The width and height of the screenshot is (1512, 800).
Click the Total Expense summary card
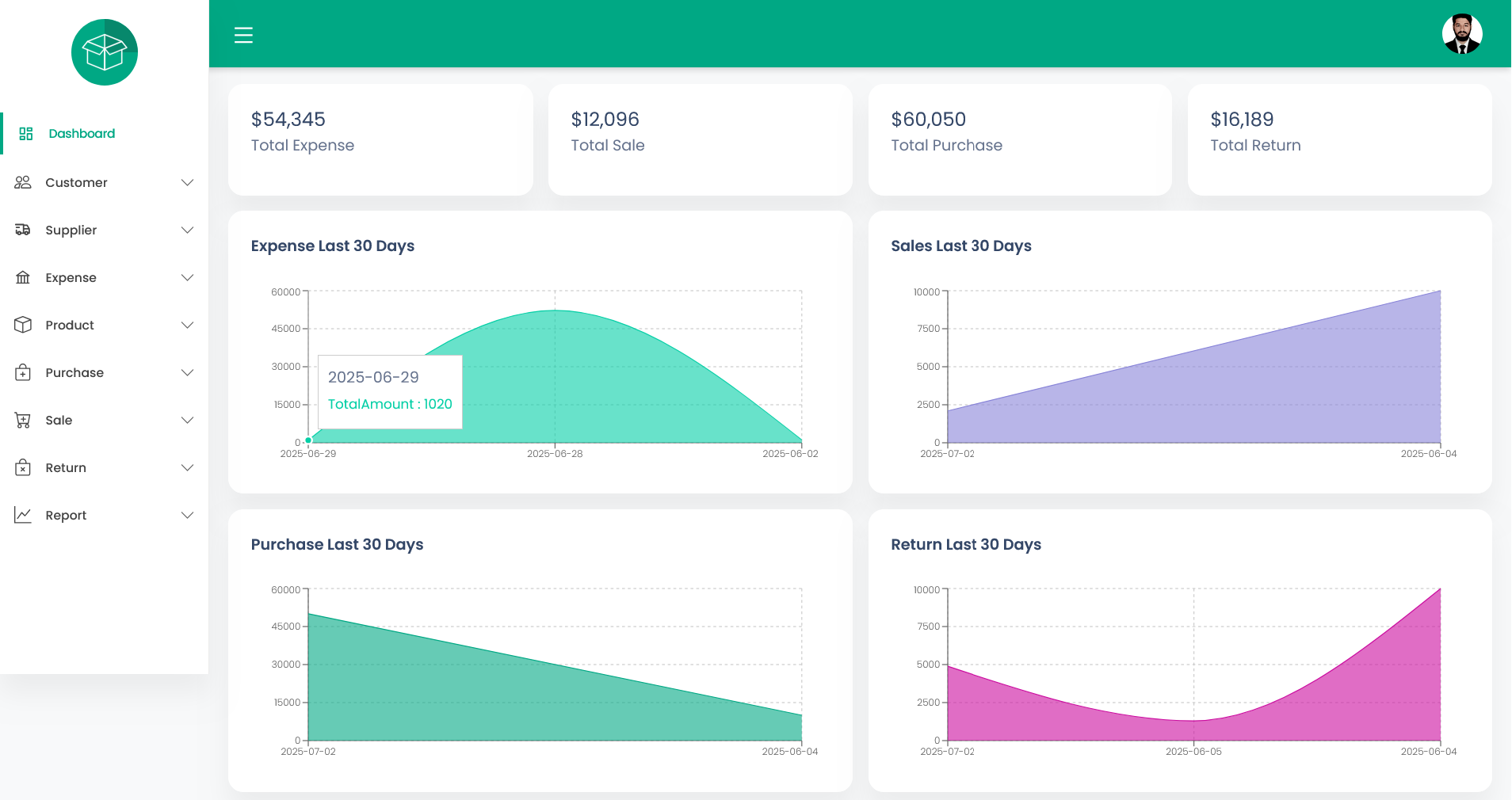coord(380,139)
